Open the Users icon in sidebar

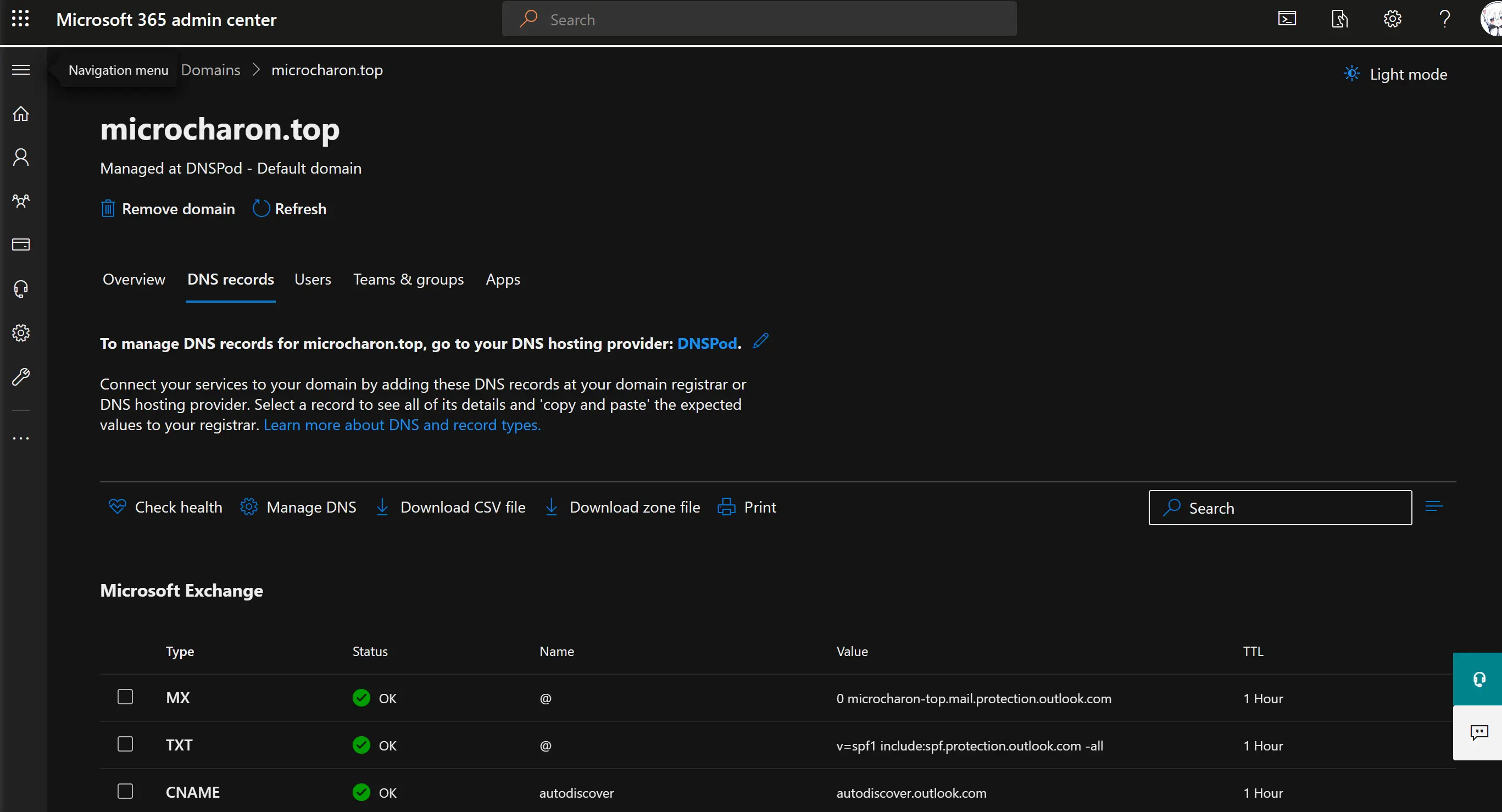pos(21,157)
